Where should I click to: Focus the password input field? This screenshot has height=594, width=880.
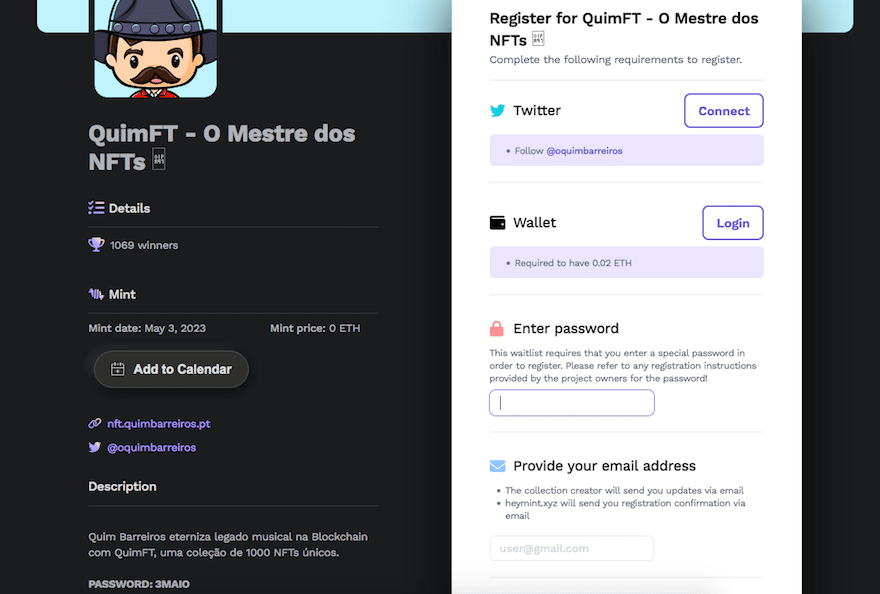(571, 403)
